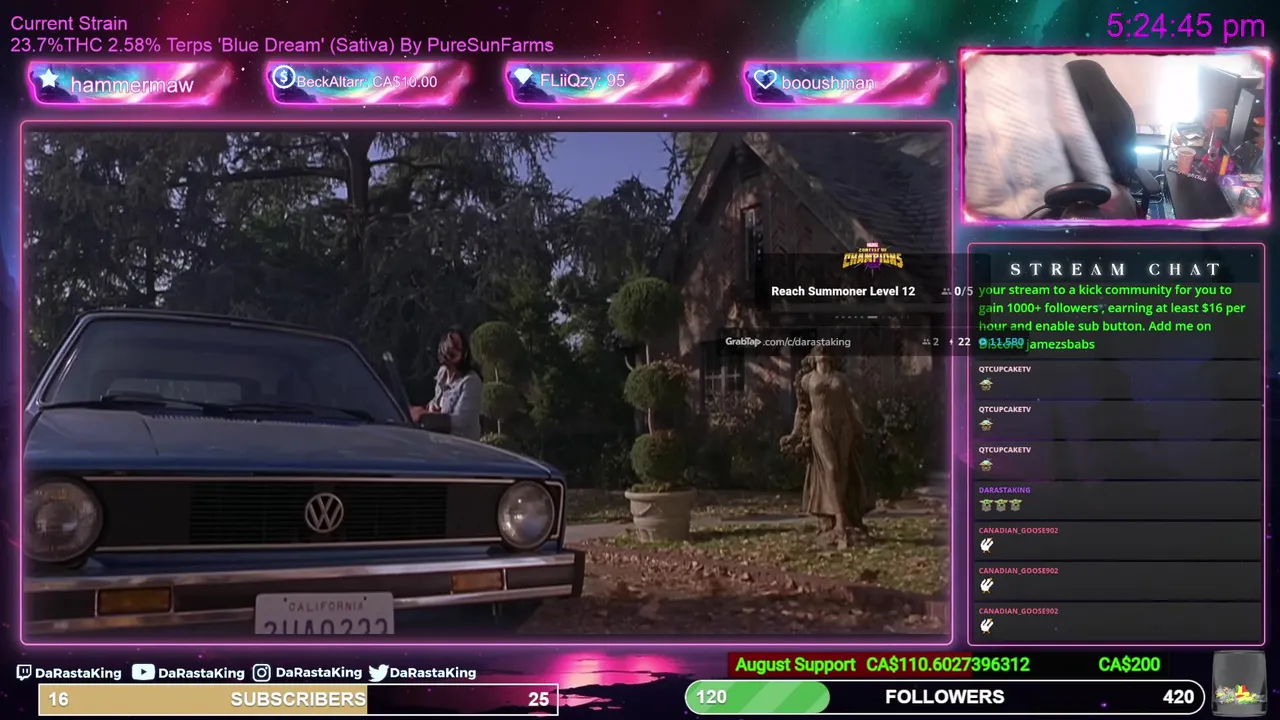
Task: Select the booushman subscriber badge
Action: [x=846, y=82]
